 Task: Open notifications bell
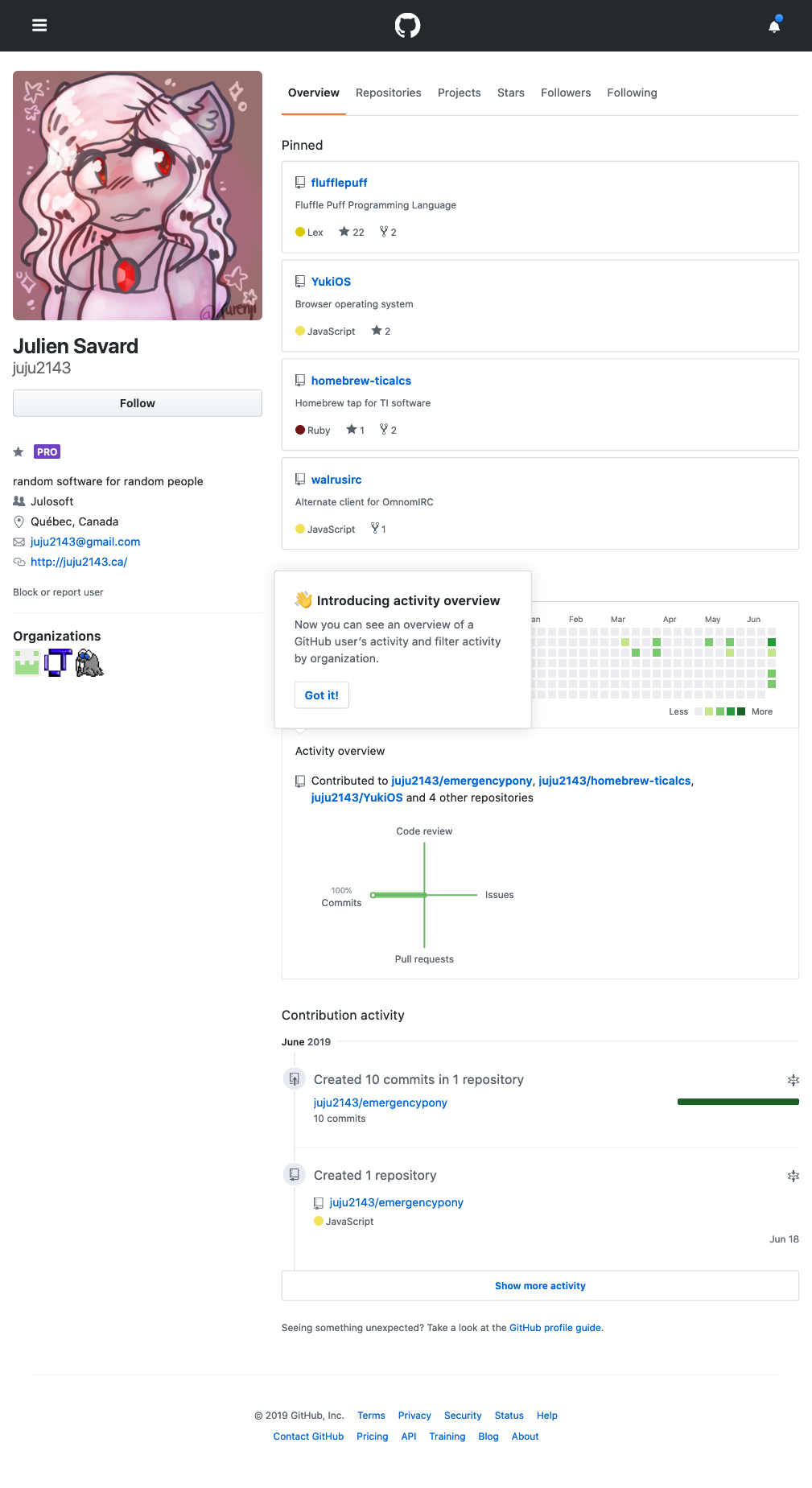[x=774, y=26]
